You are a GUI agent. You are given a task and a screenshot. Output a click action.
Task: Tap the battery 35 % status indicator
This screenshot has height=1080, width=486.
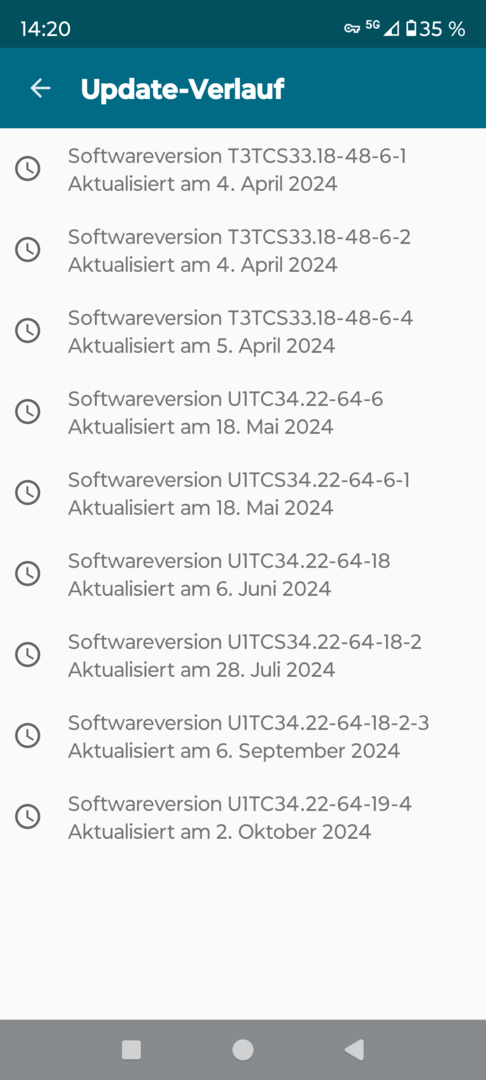(x=435, y=28)
